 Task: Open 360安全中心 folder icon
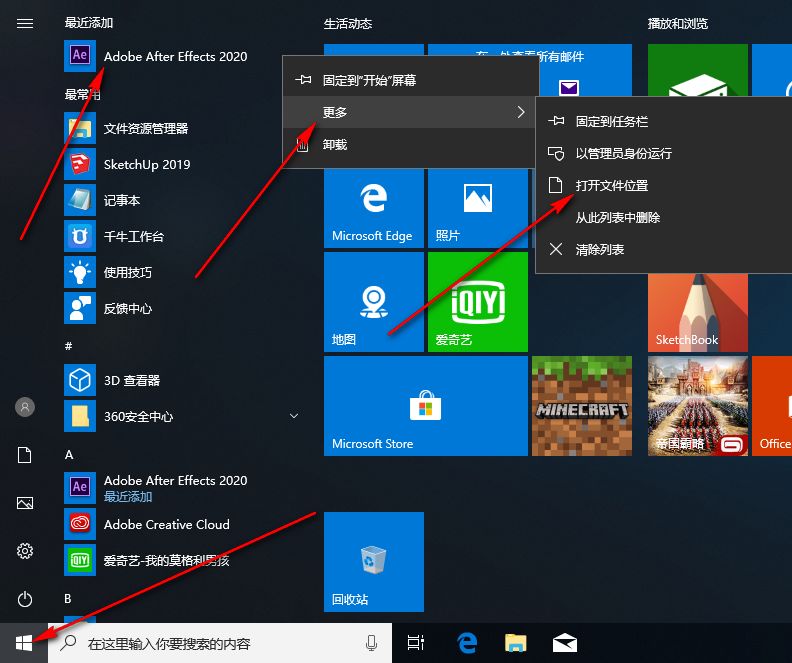[80, 416]
